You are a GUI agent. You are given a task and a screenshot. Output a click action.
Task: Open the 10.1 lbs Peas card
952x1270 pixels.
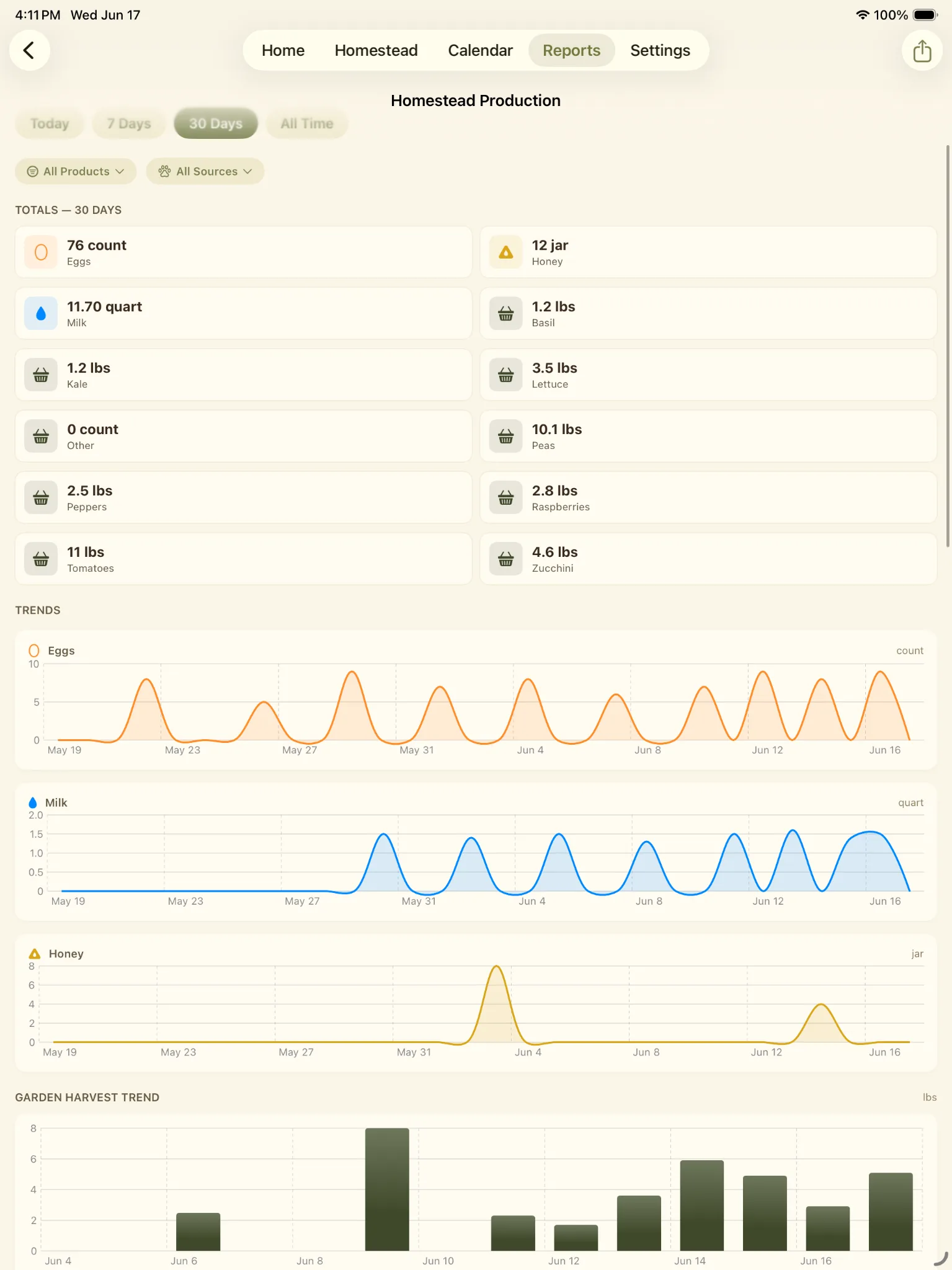708,437
